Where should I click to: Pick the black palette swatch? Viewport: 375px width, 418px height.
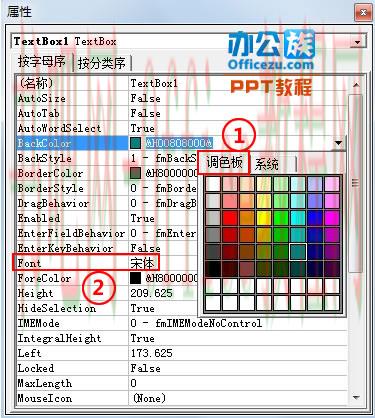213,269
